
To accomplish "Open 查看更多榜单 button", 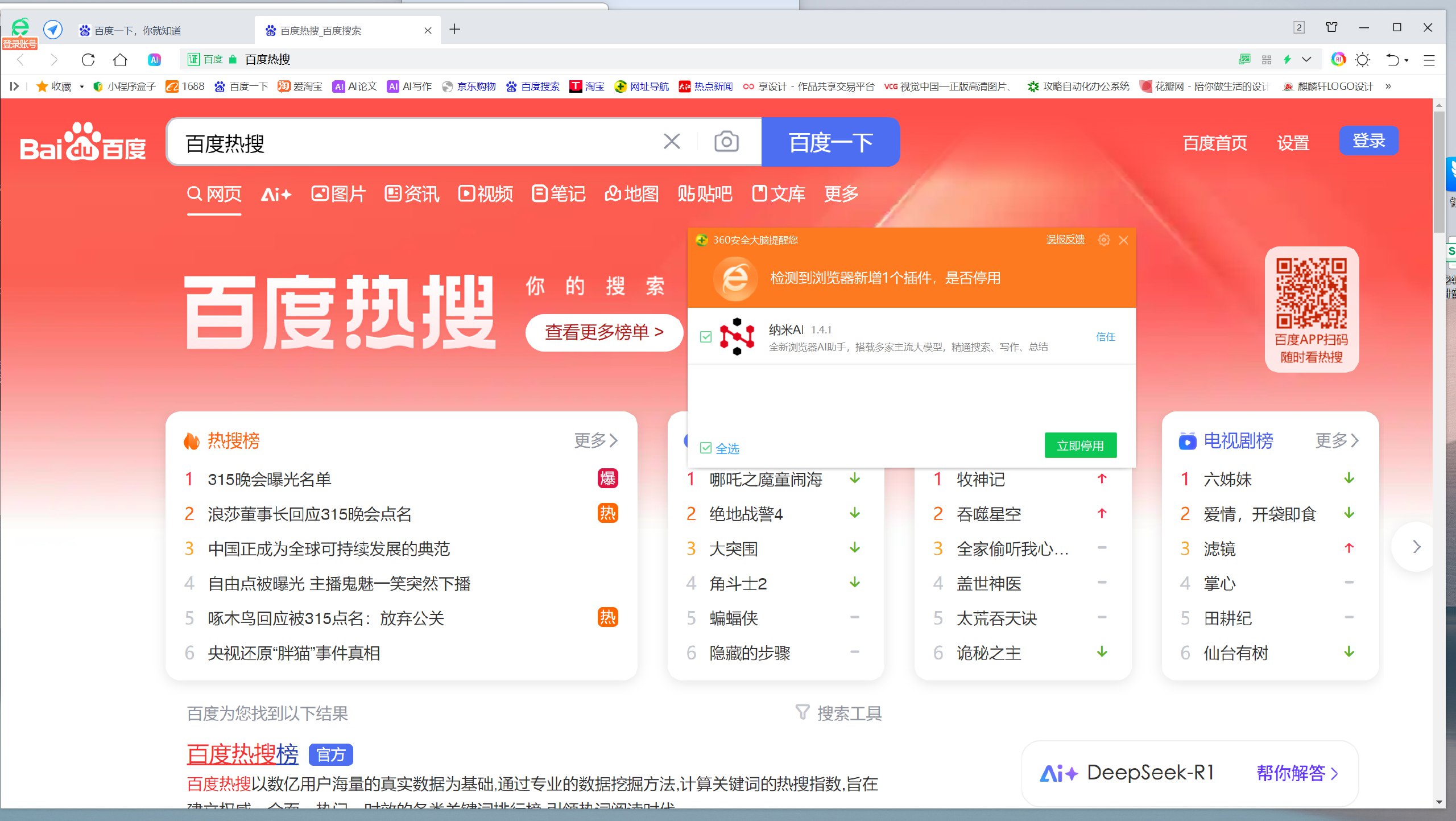I will 604,332.
